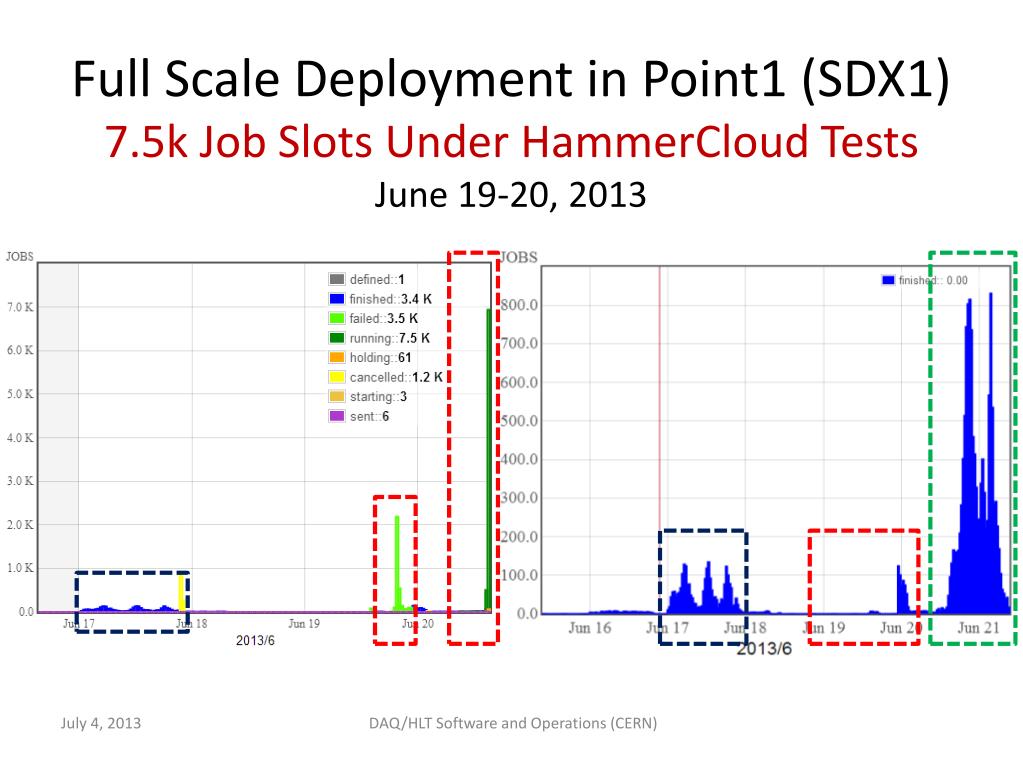Click the '5.0 K' y-axis label
This screenshot has width=1023, height=758.
[20, 394]
